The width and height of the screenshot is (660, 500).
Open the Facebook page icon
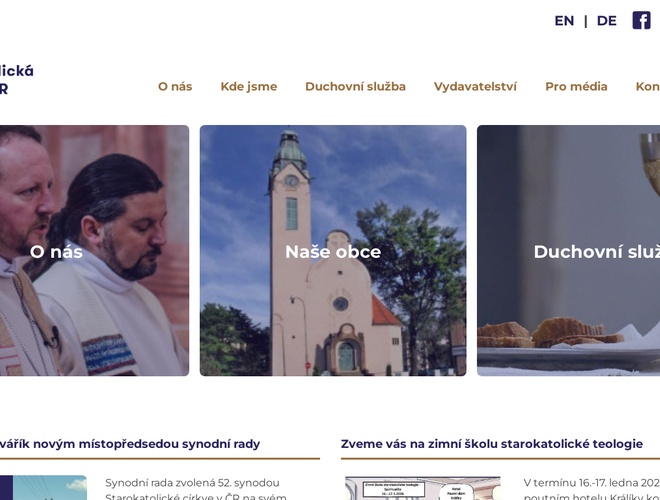(x=641, y=20)
